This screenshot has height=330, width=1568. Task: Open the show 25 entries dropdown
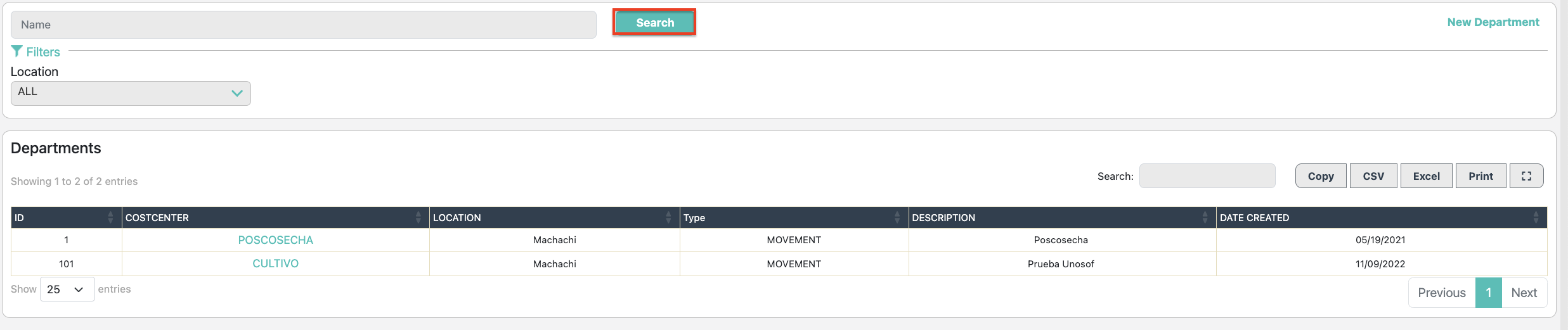[67, 289]
